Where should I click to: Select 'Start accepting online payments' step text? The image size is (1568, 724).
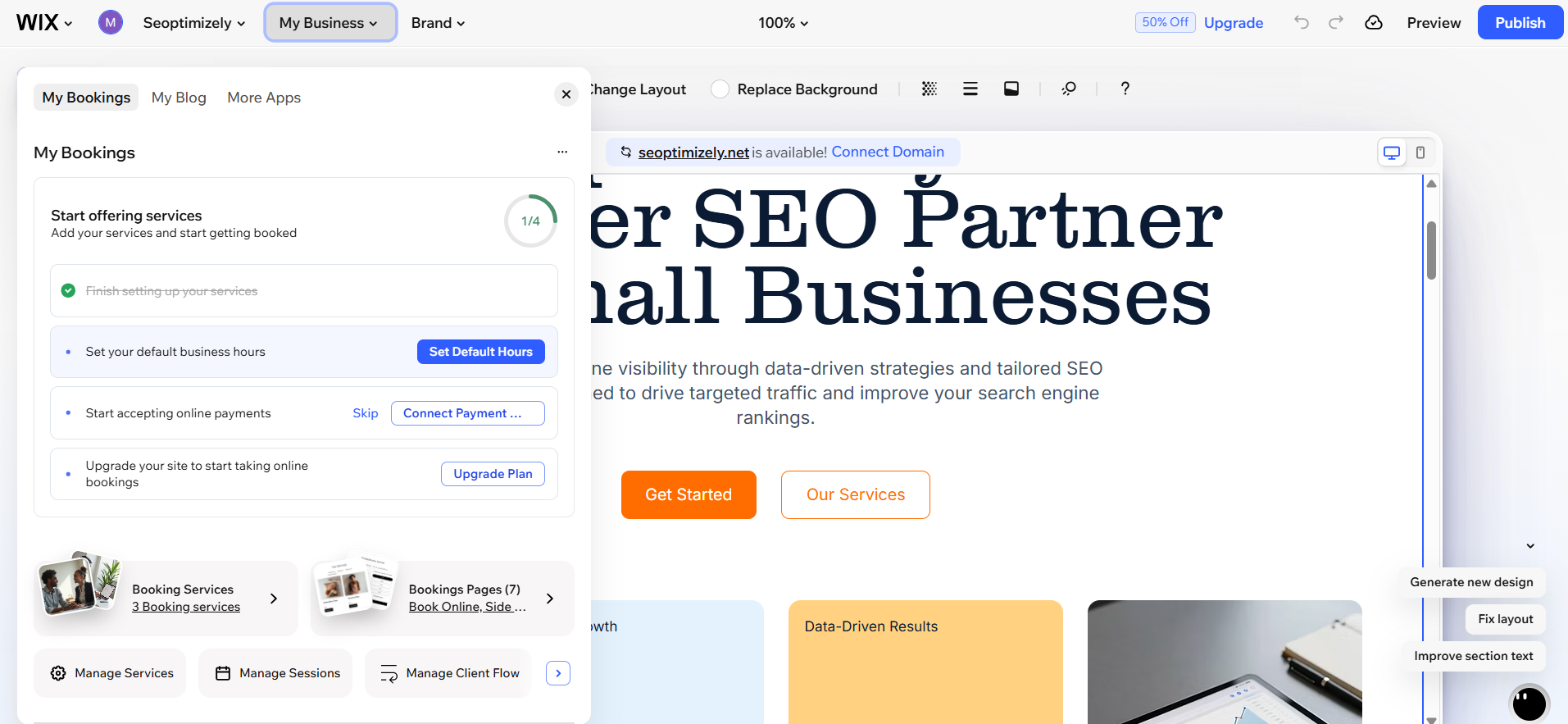178,413
